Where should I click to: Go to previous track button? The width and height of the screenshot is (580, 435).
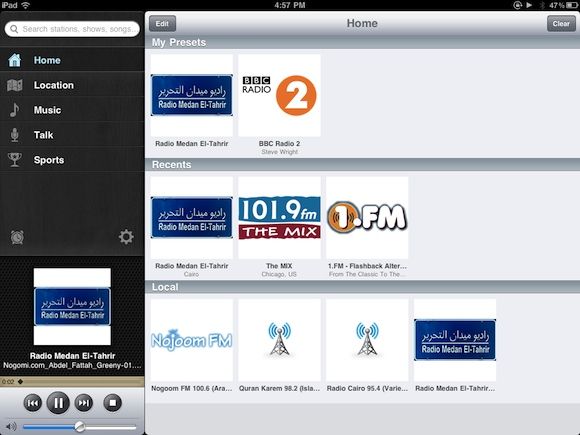[33, 403]
